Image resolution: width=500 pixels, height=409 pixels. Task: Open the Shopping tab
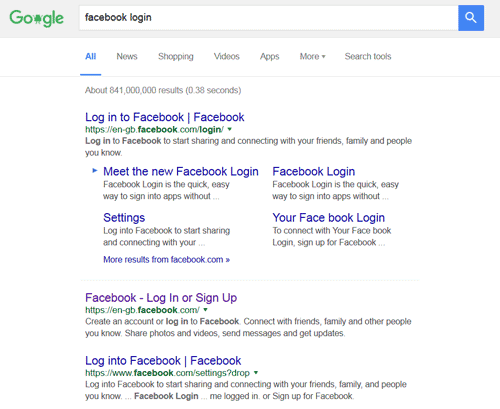point(176,57)
